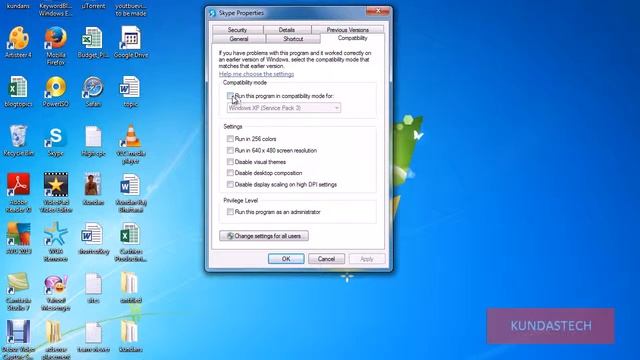Enable Disable display scaling on high DPI
The height and width of the screenshot is (360, 640).
click(x=230, y=184)
